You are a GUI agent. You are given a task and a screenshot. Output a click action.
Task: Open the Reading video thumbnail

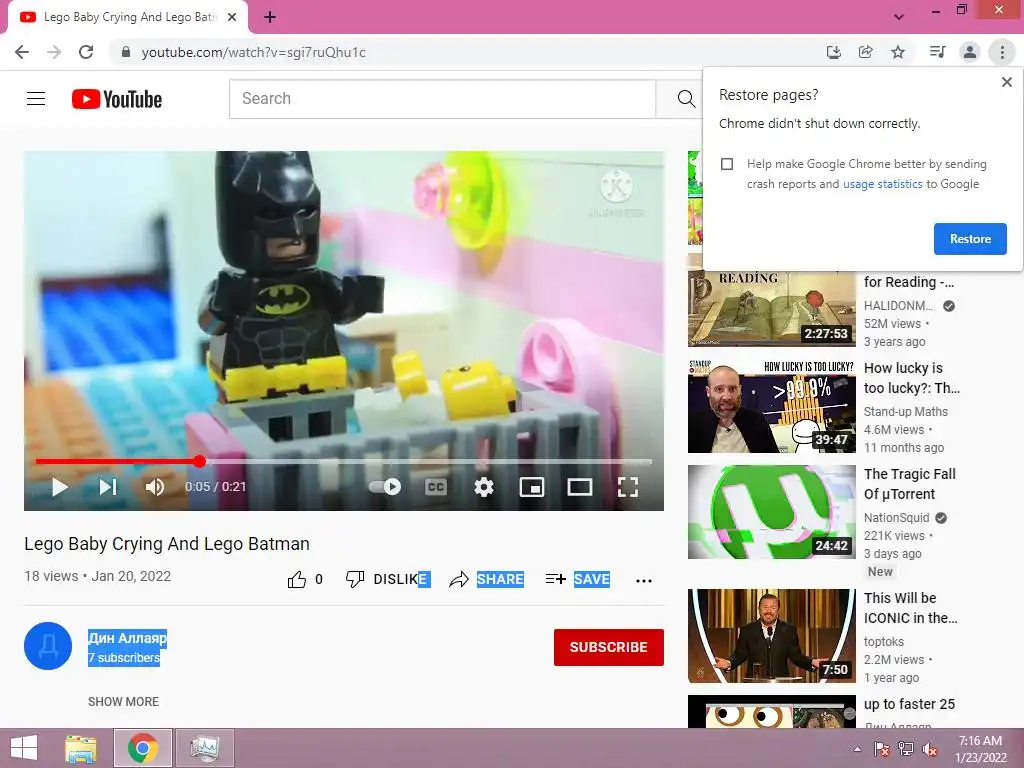click(771, 308)
